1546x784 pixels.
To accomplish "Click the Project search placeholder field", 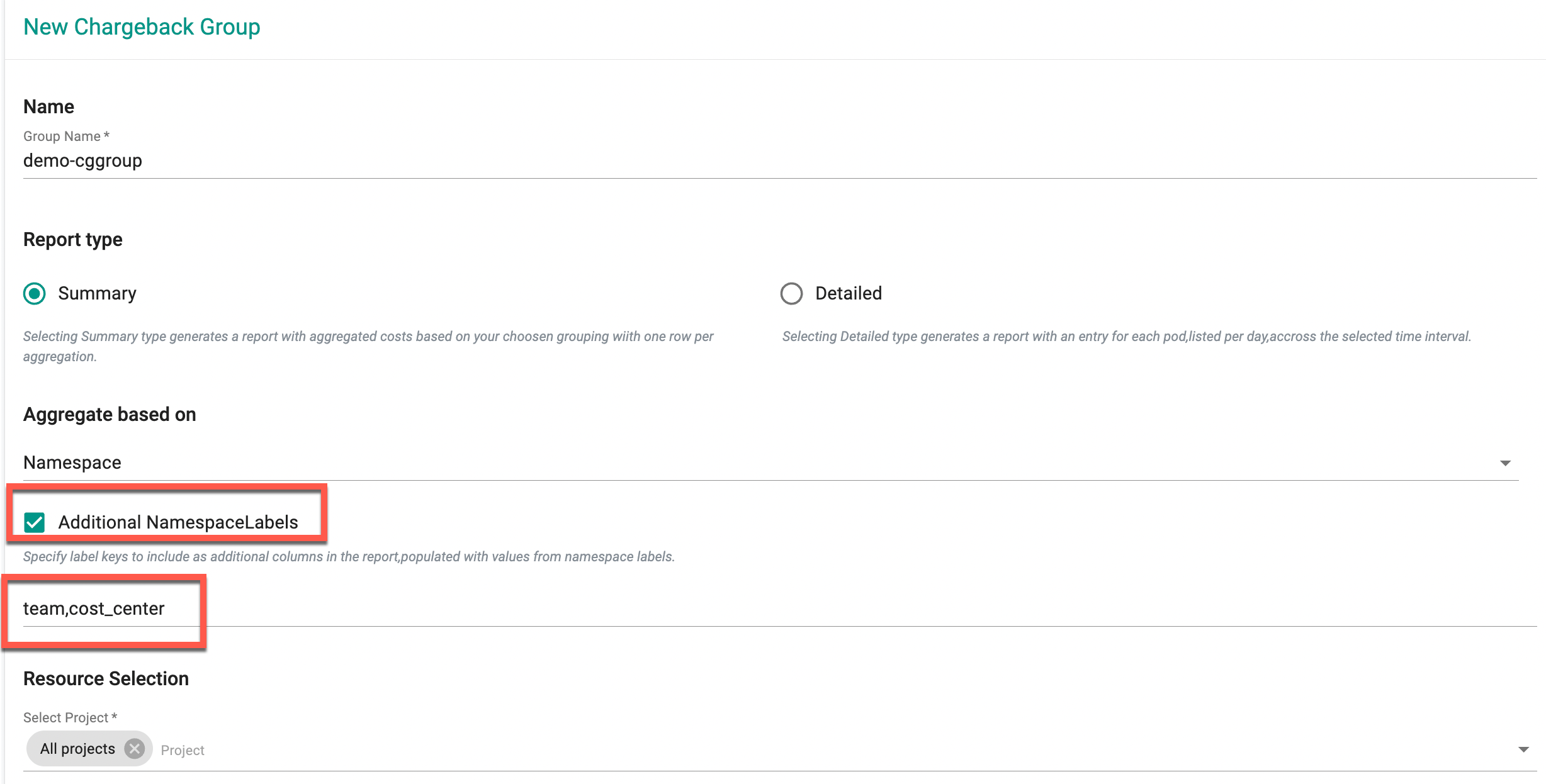I will point(183,750).
